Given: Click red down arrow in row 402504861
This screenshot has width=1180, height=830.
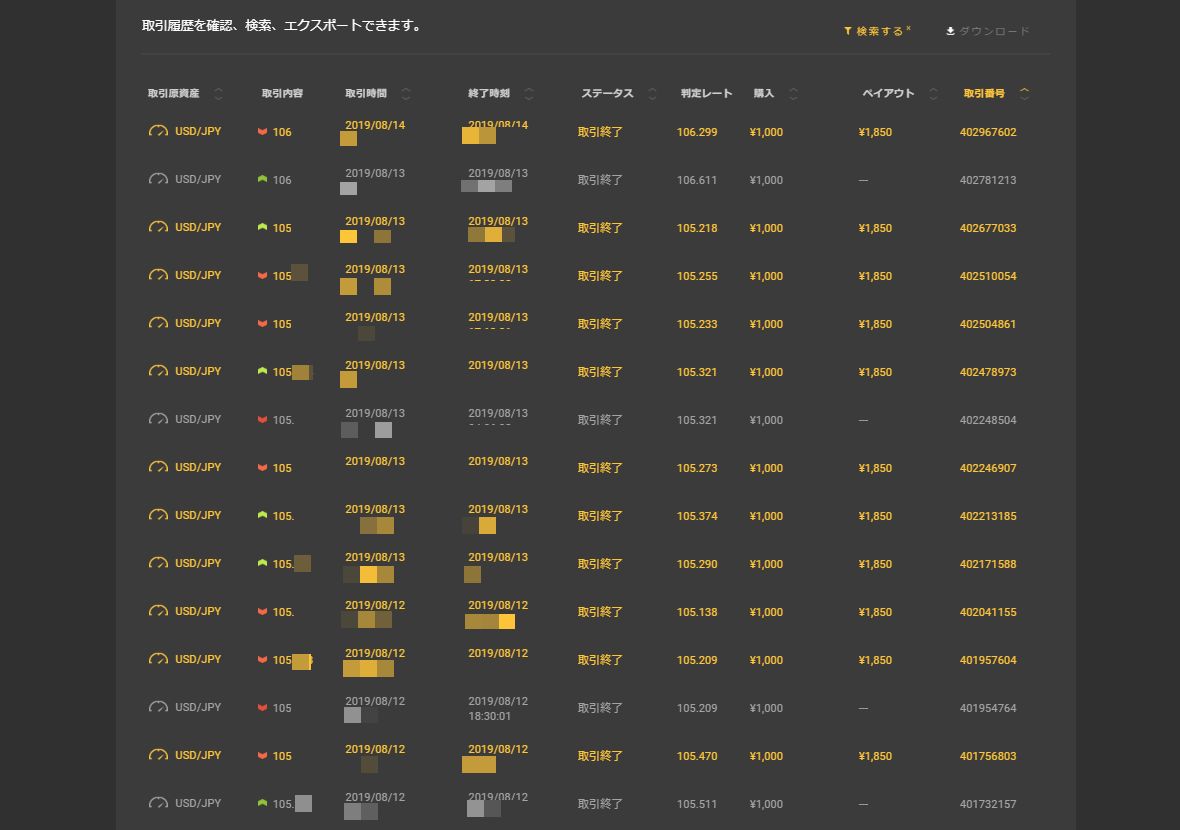Looking at the screenshot, I should 263,324.
